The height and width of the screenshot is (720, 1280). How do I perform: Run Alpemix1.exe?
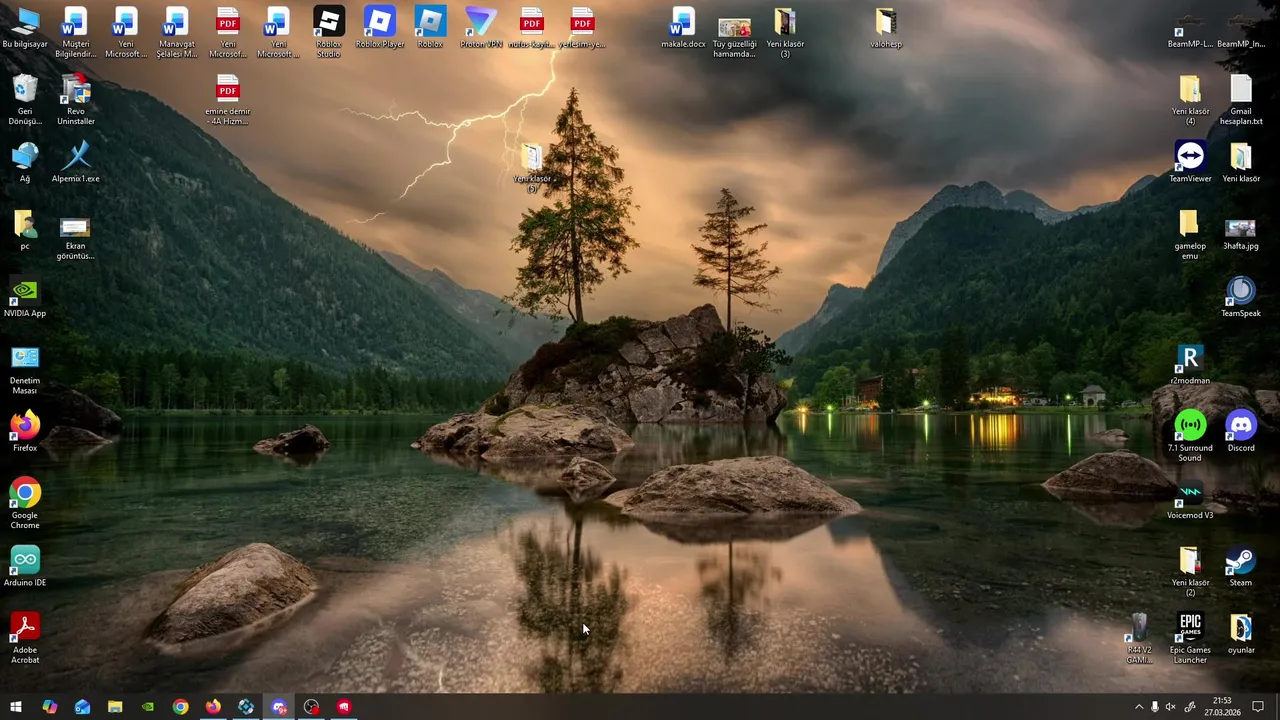coord(76,163)
